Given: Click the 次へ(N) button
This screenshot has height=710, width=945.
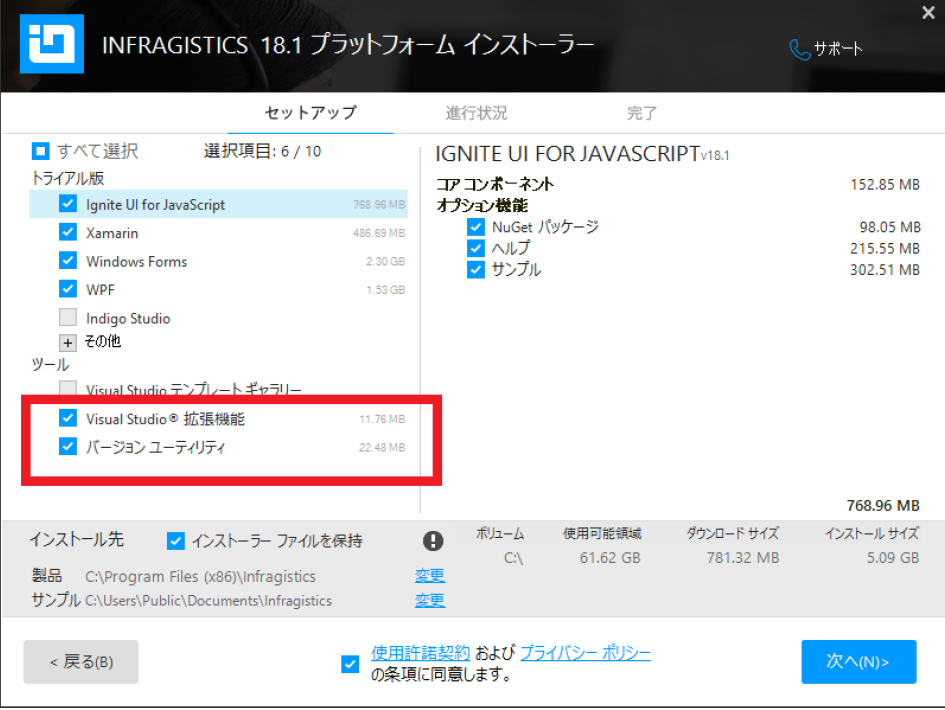Looking at the screenshot, I should pyautogui.click(x=859, y=662).
